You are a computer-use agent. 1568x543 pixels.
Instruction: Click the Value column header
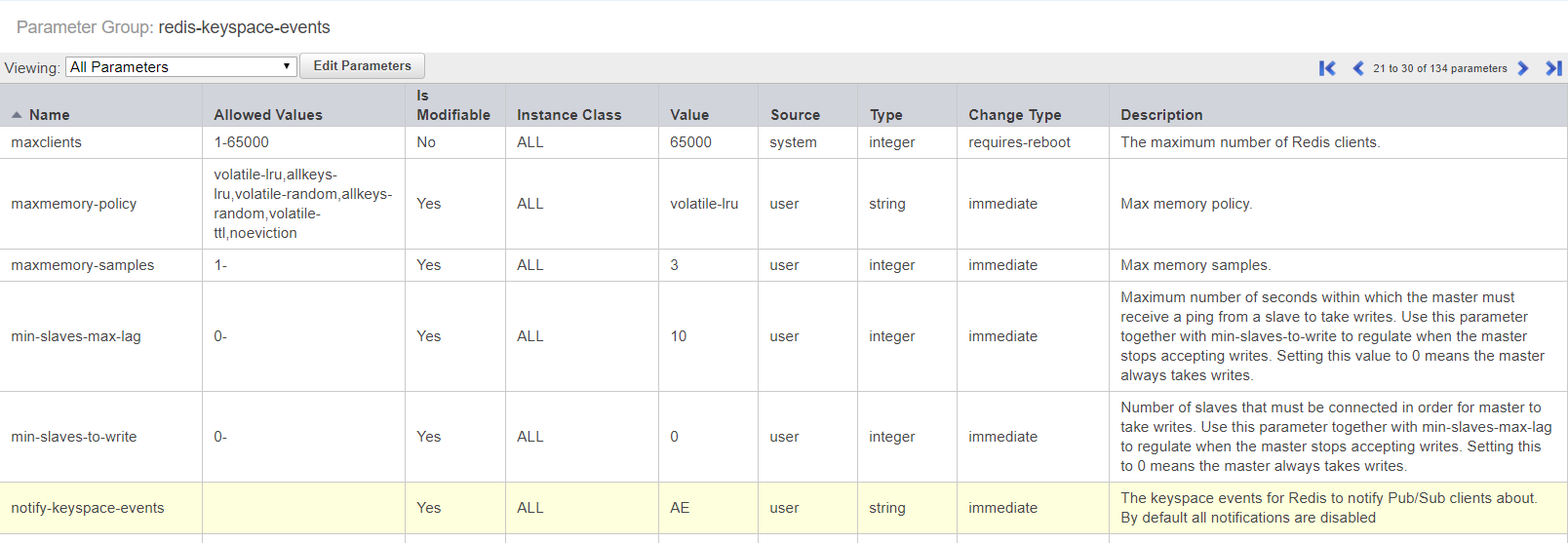click(x=689, y=115)
